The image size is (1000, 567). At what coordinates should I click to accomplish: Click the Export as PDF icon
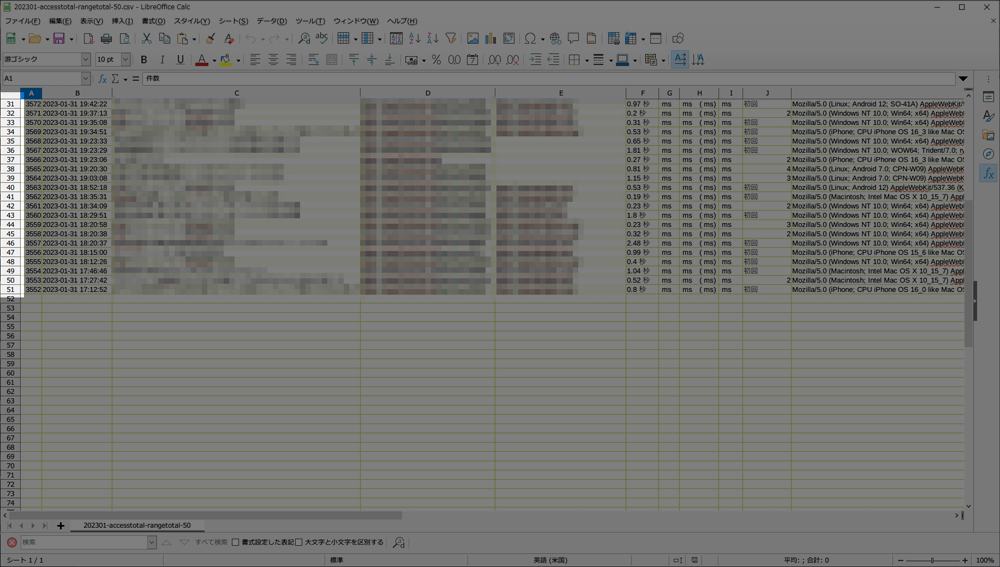[89, 39]
